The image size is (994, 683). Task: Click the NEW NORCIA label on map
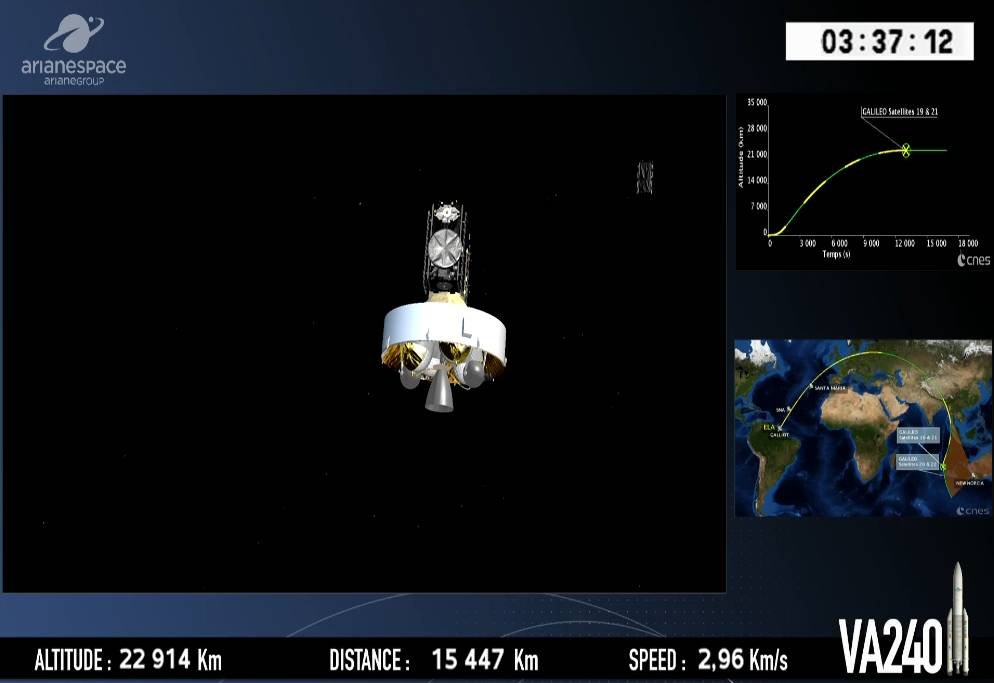pyautogui.click(x=970, y=483)
